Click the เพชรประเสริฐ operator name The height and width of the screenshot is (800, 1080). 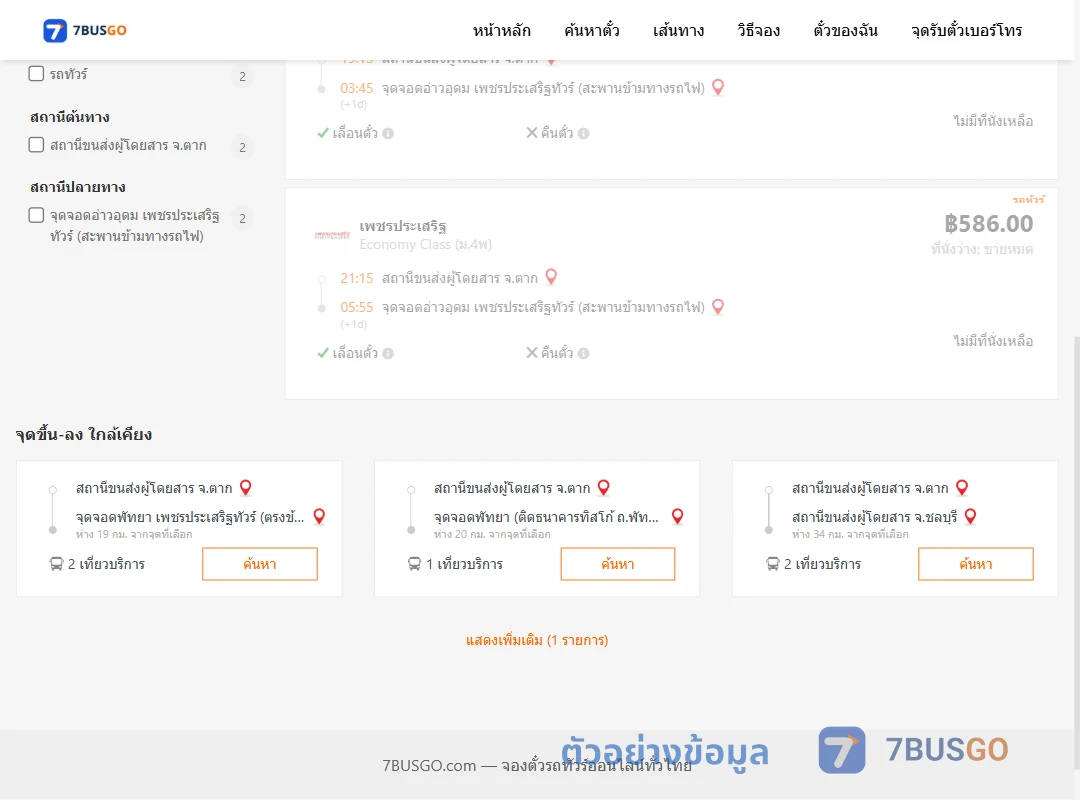[x=403, y=226]
